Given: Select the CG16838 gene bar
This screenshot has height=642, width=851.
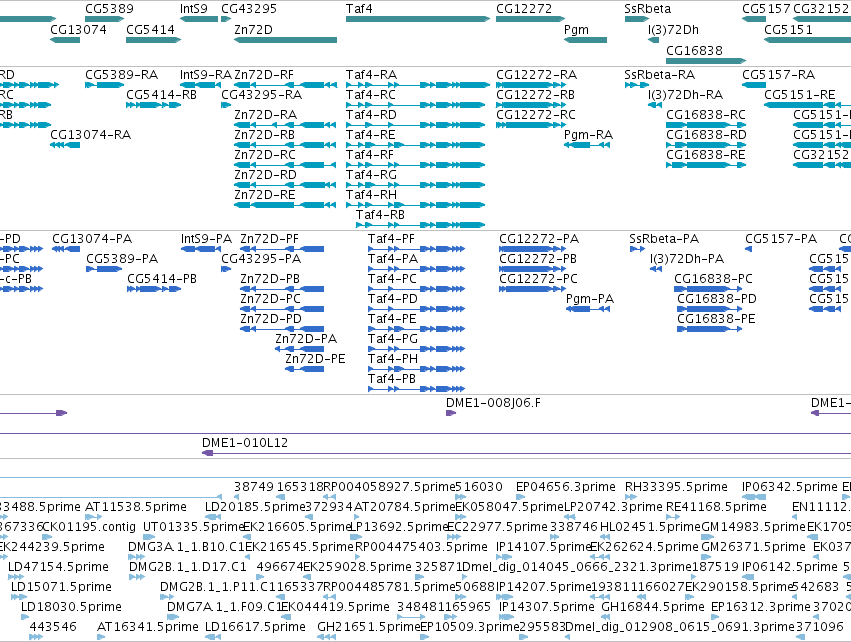Looking at the screenshot, I should [x=706, y=61].
